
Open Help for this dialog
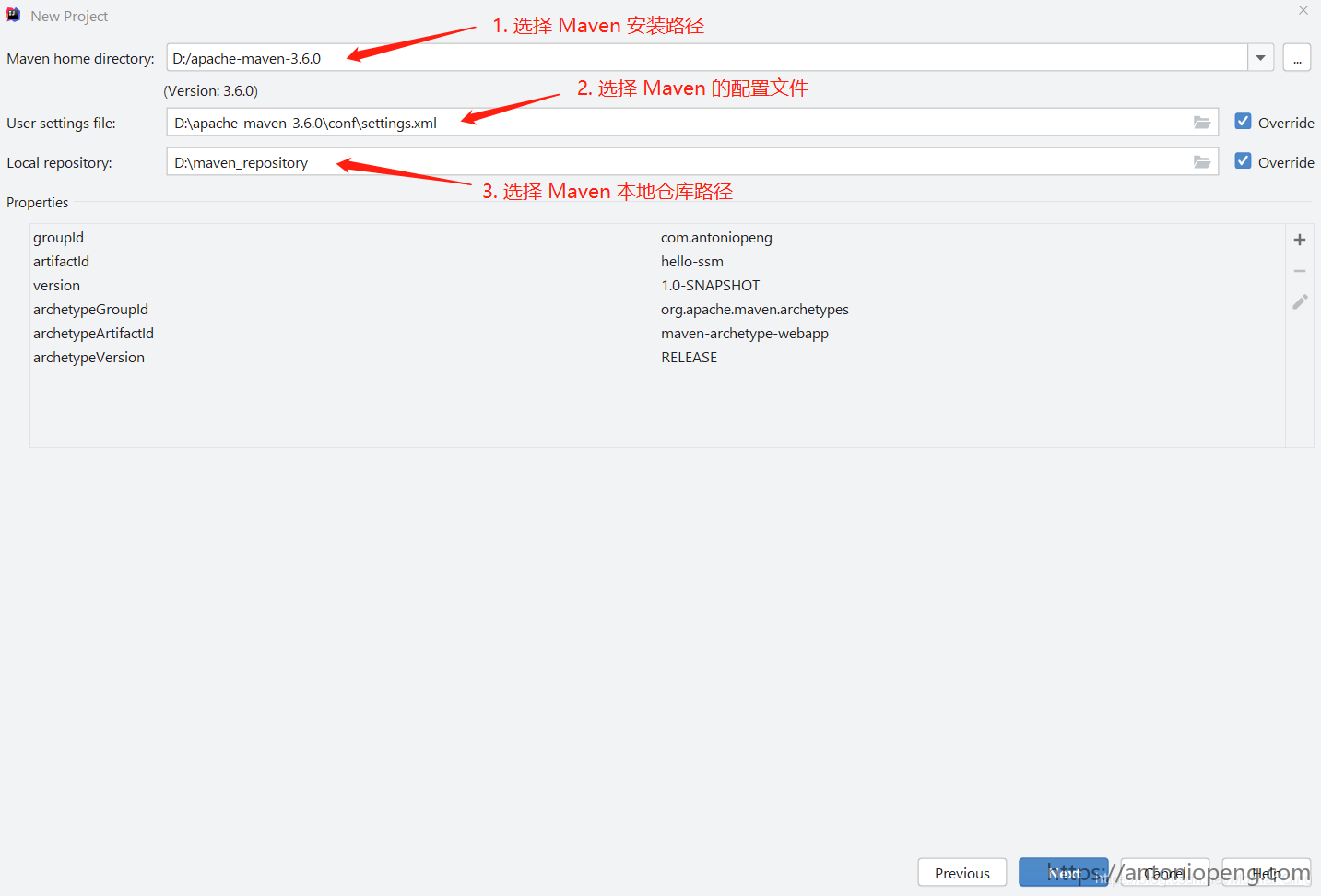[x=1265, y=872]
